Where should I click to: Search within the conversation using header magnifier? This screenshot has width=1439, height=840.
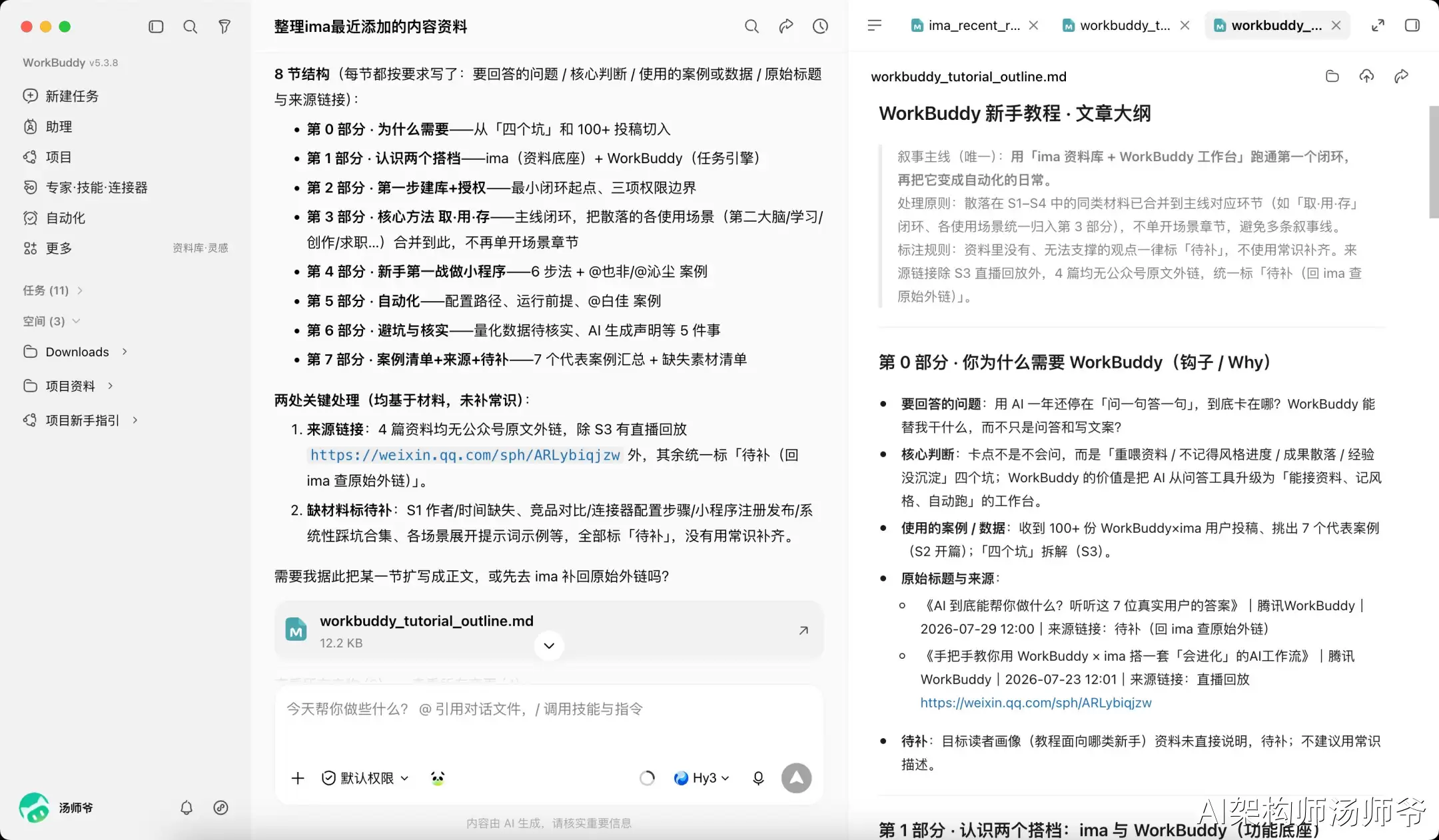[x=751, y=26]
